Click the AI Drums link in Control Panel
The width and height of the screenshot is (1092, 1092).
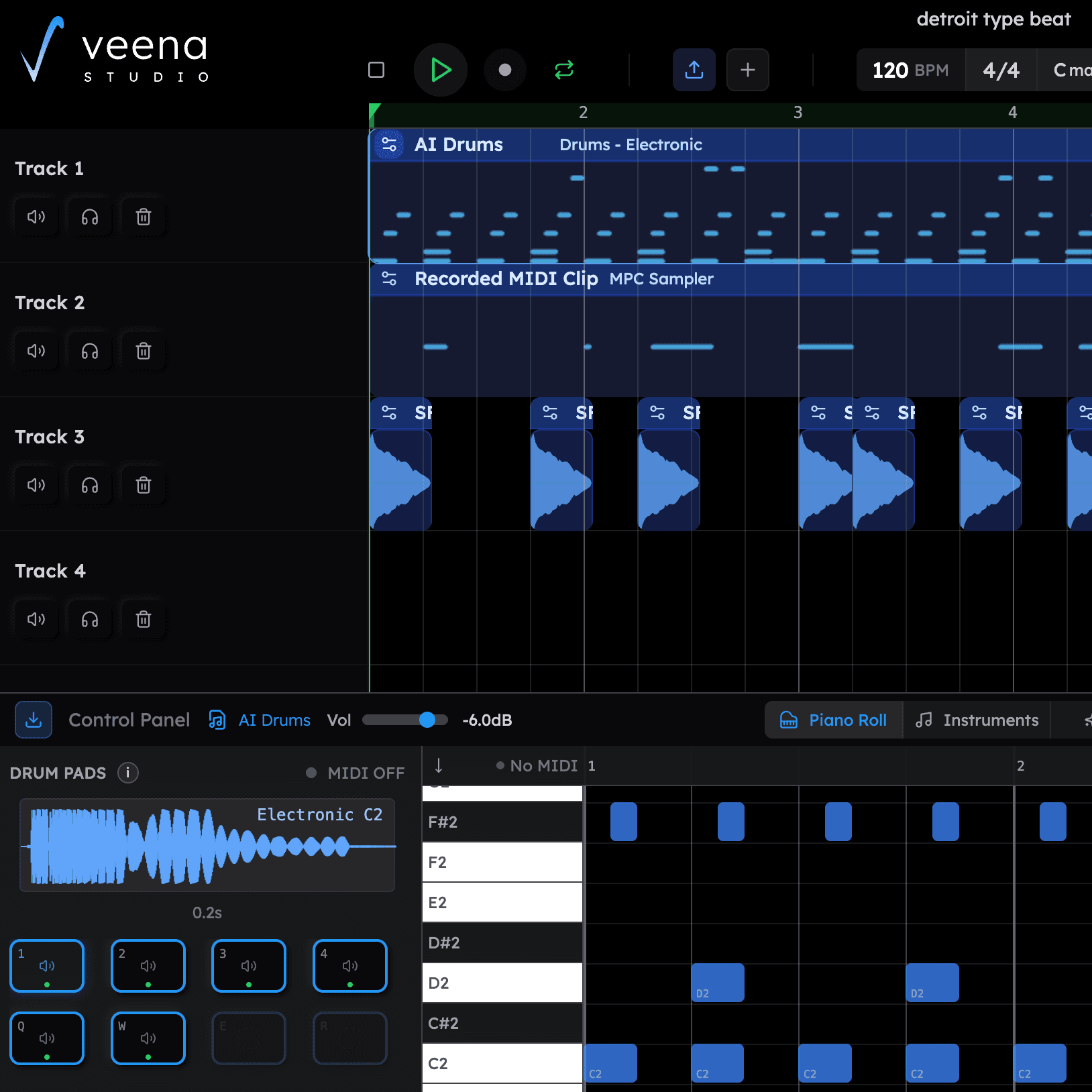[x=274, y=719]
